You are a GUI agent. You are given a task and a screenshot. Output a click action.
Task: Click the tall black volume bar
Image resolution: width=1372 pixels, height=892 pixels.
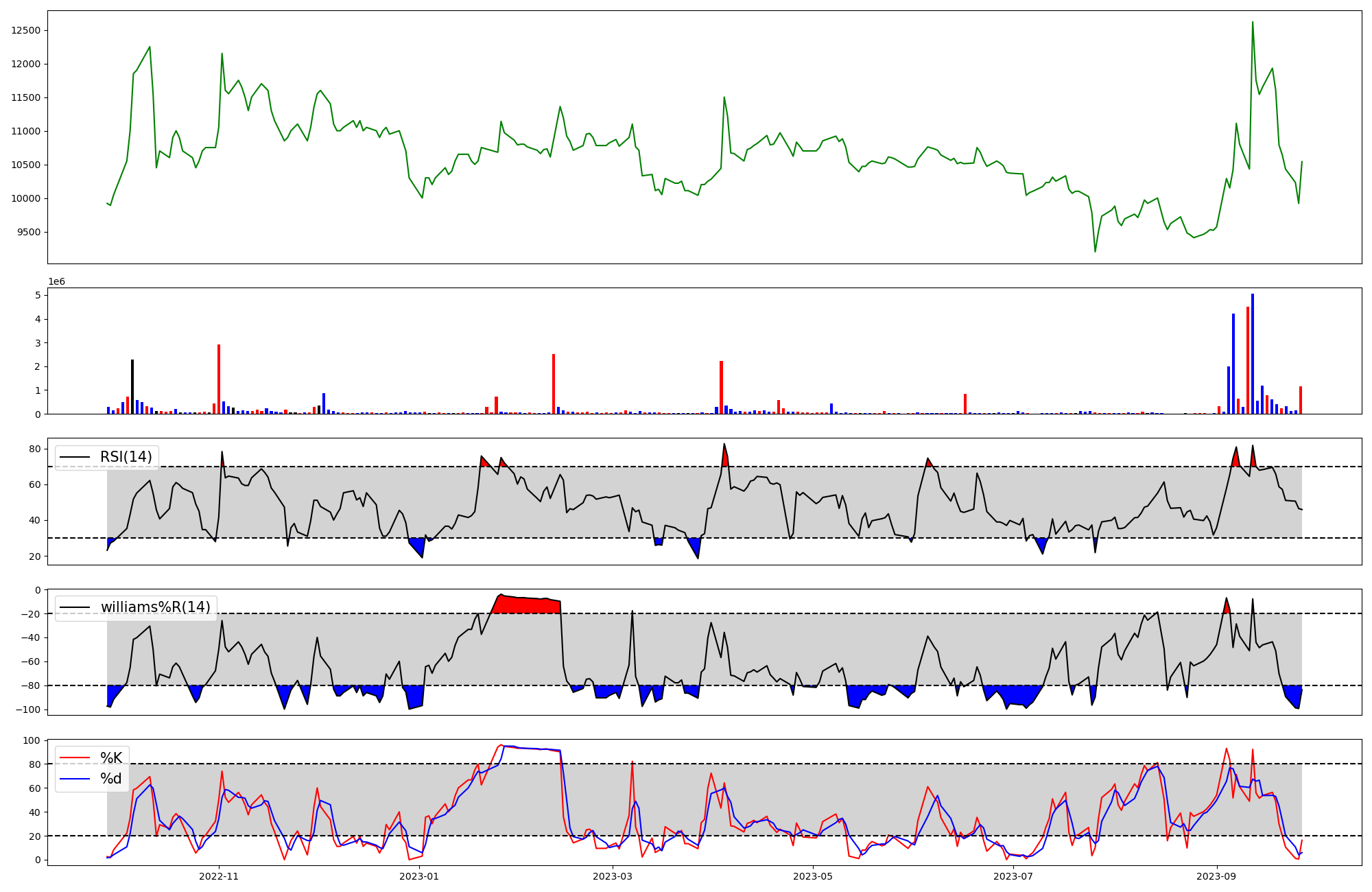[x=132, y=386]
